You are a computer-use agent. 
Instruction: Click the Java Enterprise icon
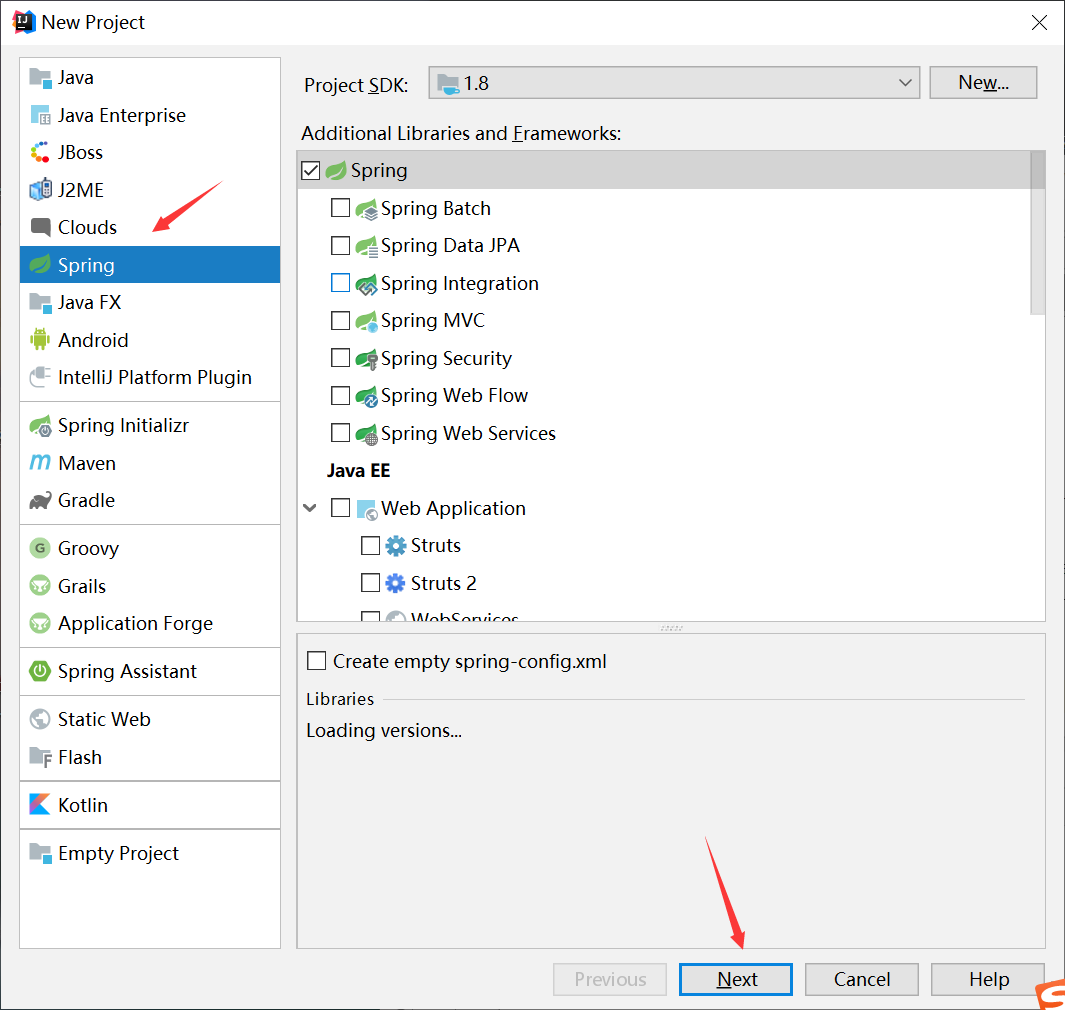click(41, 115)
